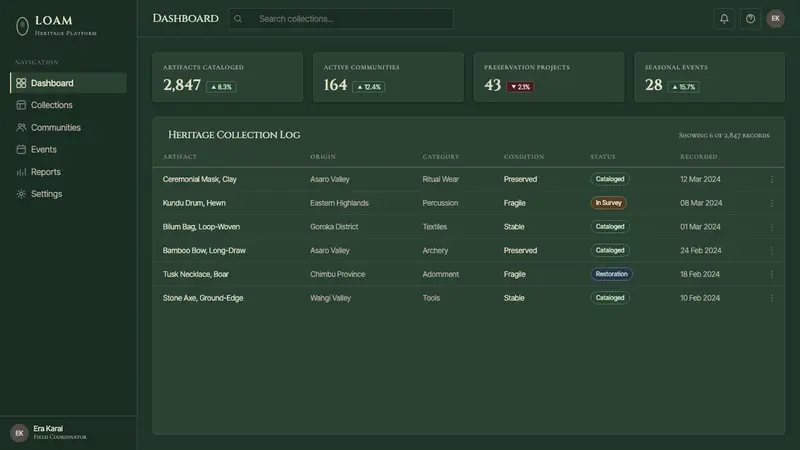The width and height of the screenshot is (800, 450).
Task: Click Cataloged badge for Ceremonial Mask
Action: click(x=610, y=179)
